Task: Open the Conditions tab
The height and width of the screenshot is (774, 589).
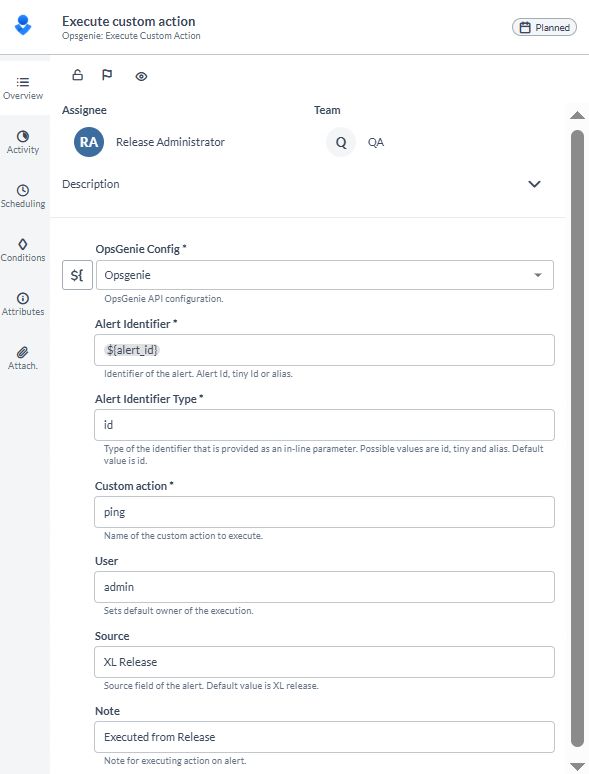Action: click(x=23, y=251)
